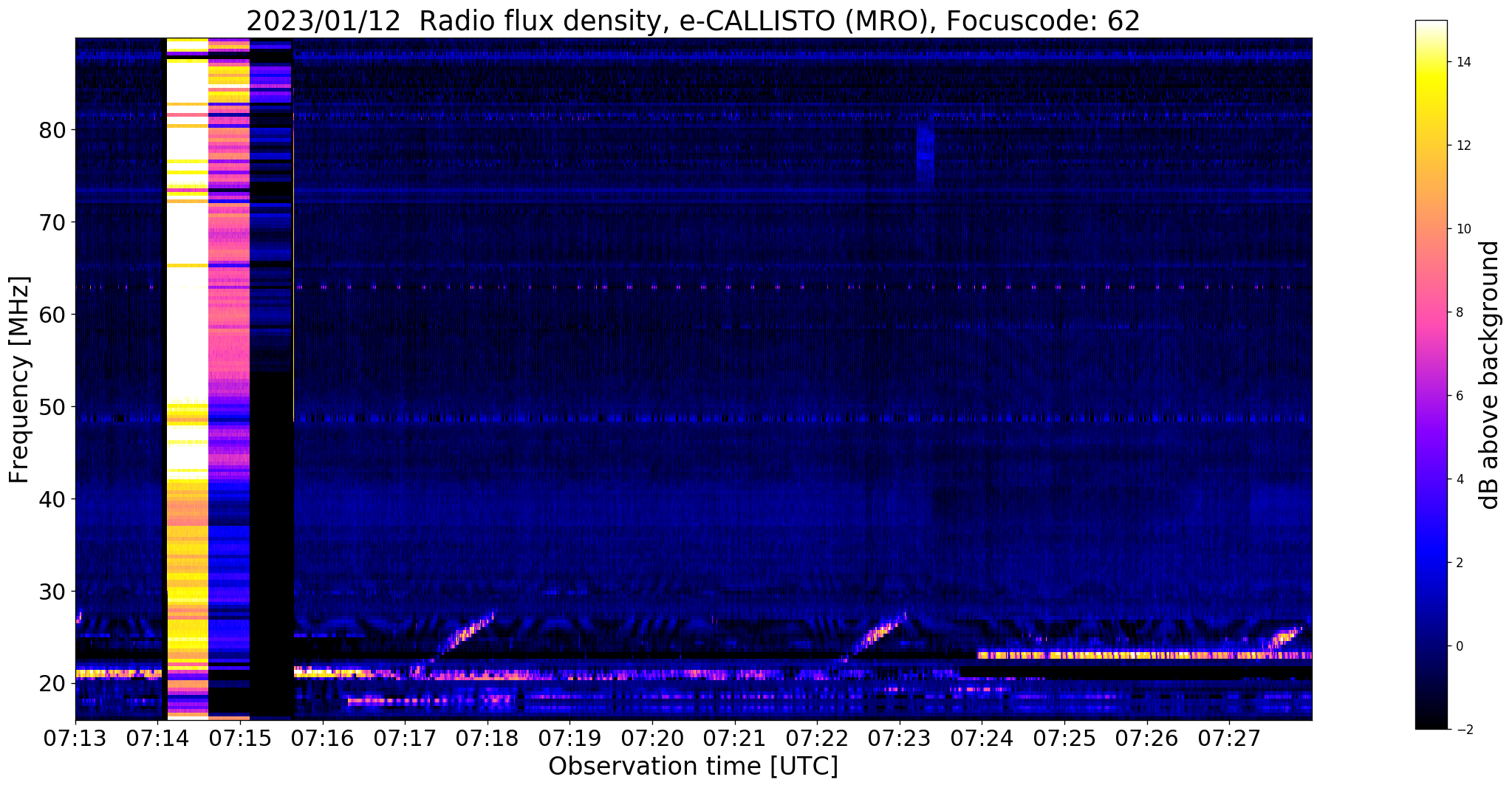The width and height of the screenshot is (1512, 788).
Task: Click the colorbar tick label 8
Action: point(1459,312)
